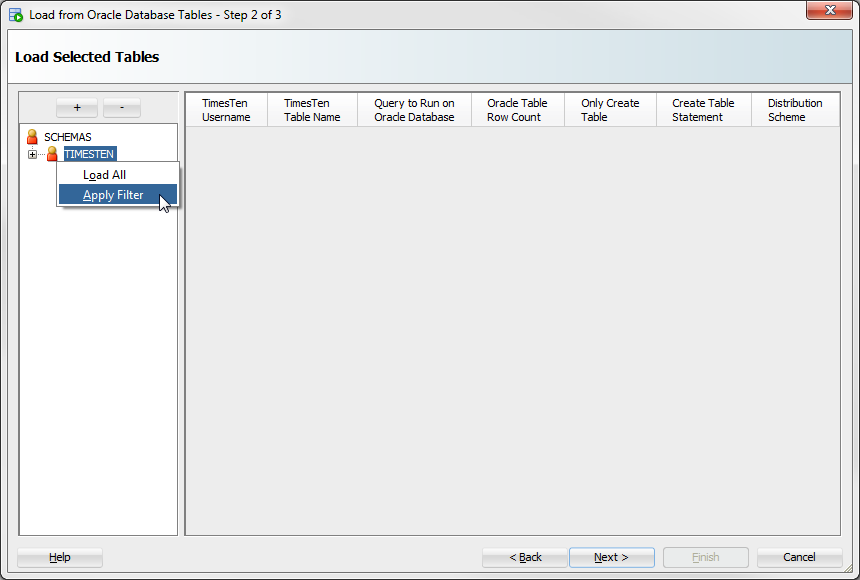Screen dimensions: 860x580
Task: Cancel the load wizard
Action: [x=799, y=557]
